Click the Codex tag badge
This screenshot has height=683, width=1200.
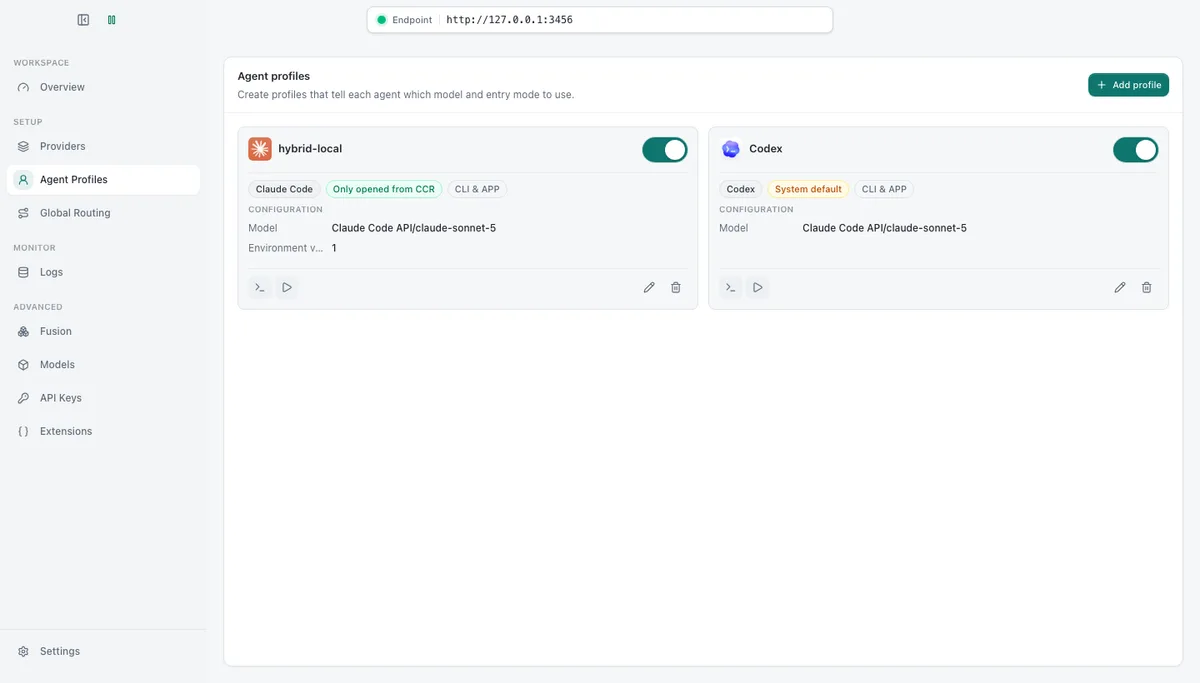[x=741, y=189]
